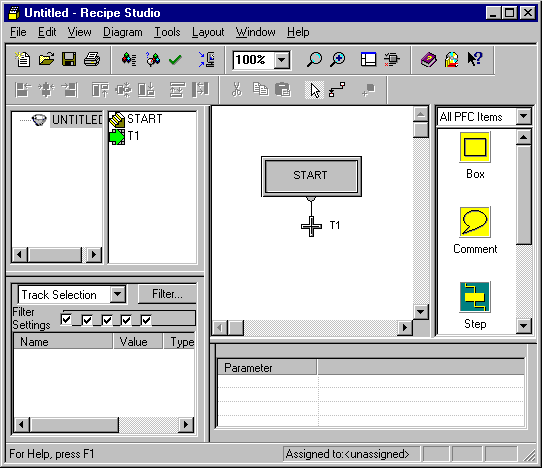Open the Edit menu
Screen dimensions: 542x468
coord(47,32)
